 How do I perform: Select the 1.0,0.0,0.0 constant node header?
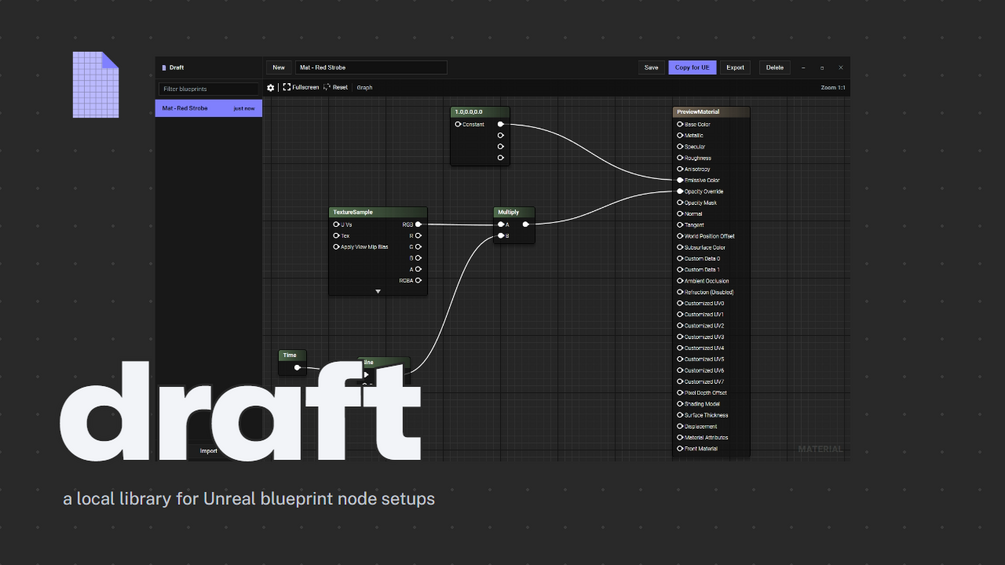[480, 112]
